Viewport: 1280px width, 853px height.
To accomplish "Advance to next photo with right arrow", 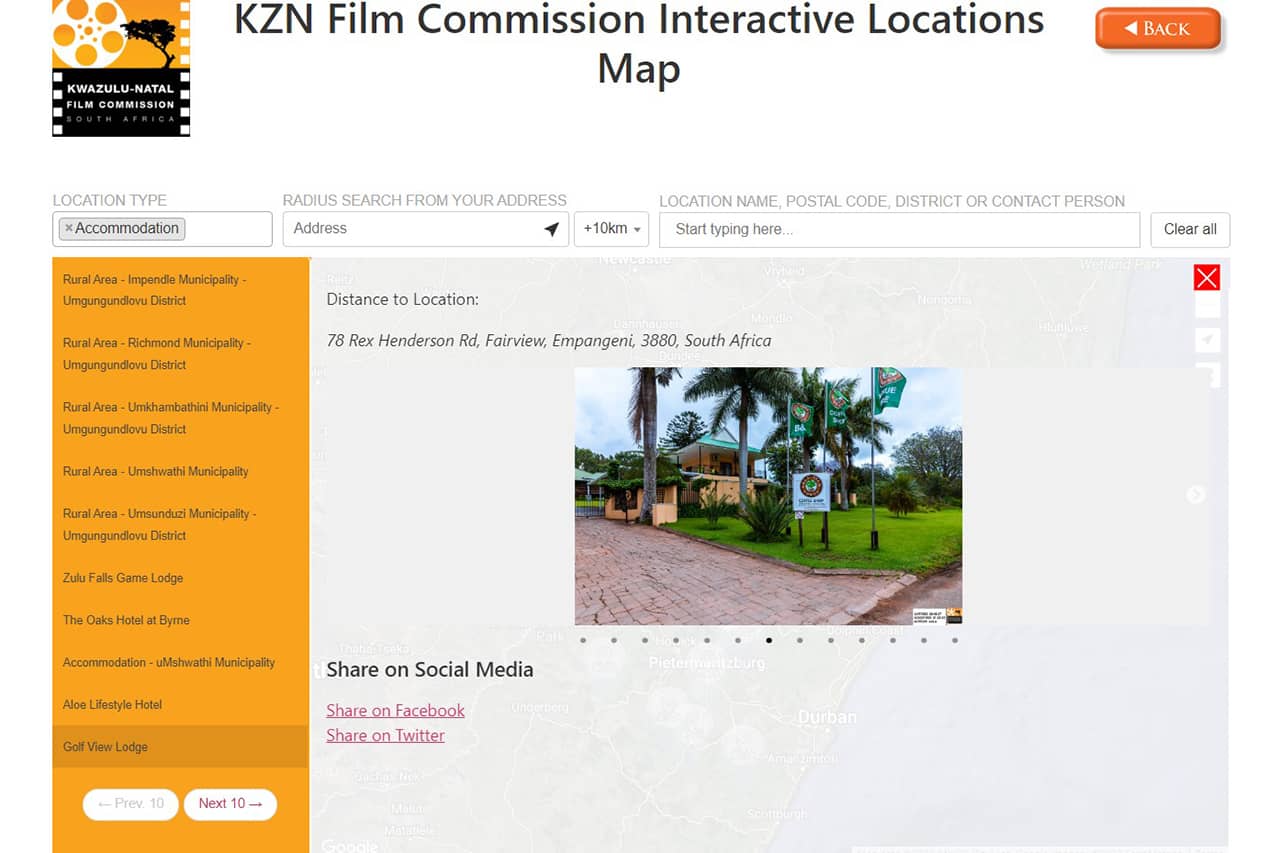I will 1195,495.
